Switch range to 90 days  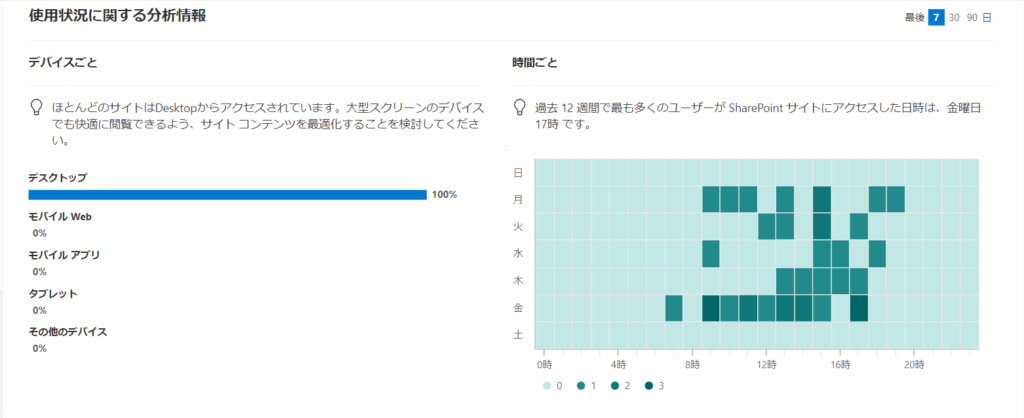pos(972,18)
